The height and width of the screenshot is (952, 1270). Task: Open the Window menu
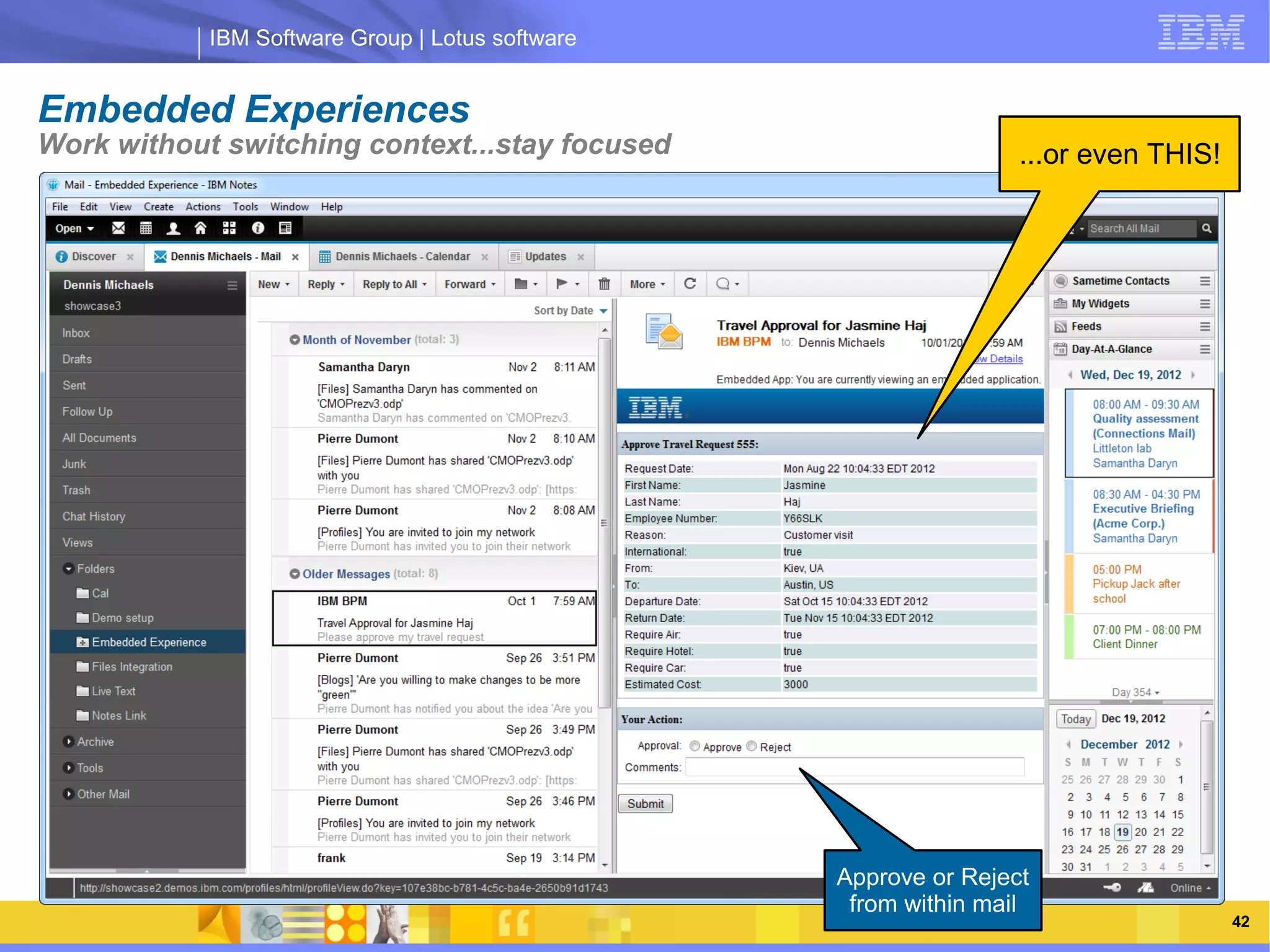point(289,207)
